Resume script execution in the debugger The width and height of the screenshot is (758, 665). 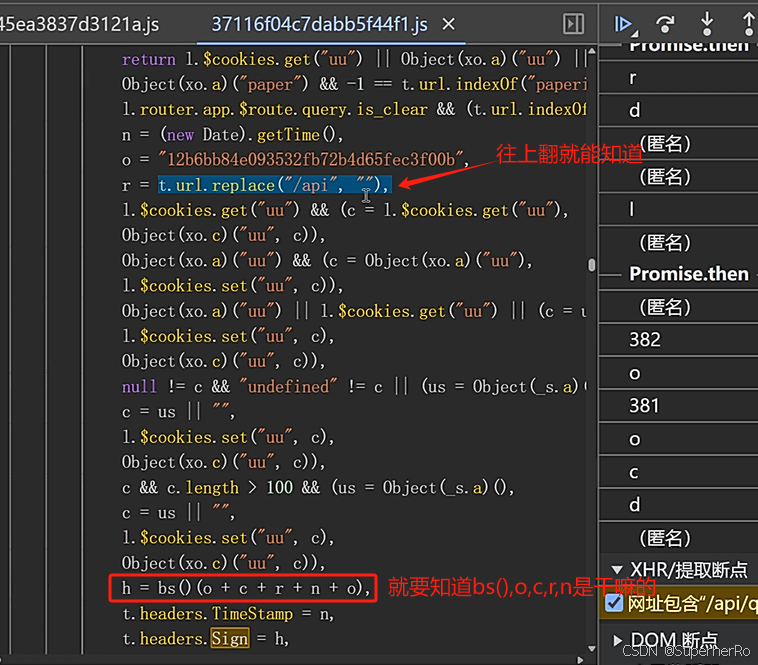pyautogui.click(x=624, y=24)
